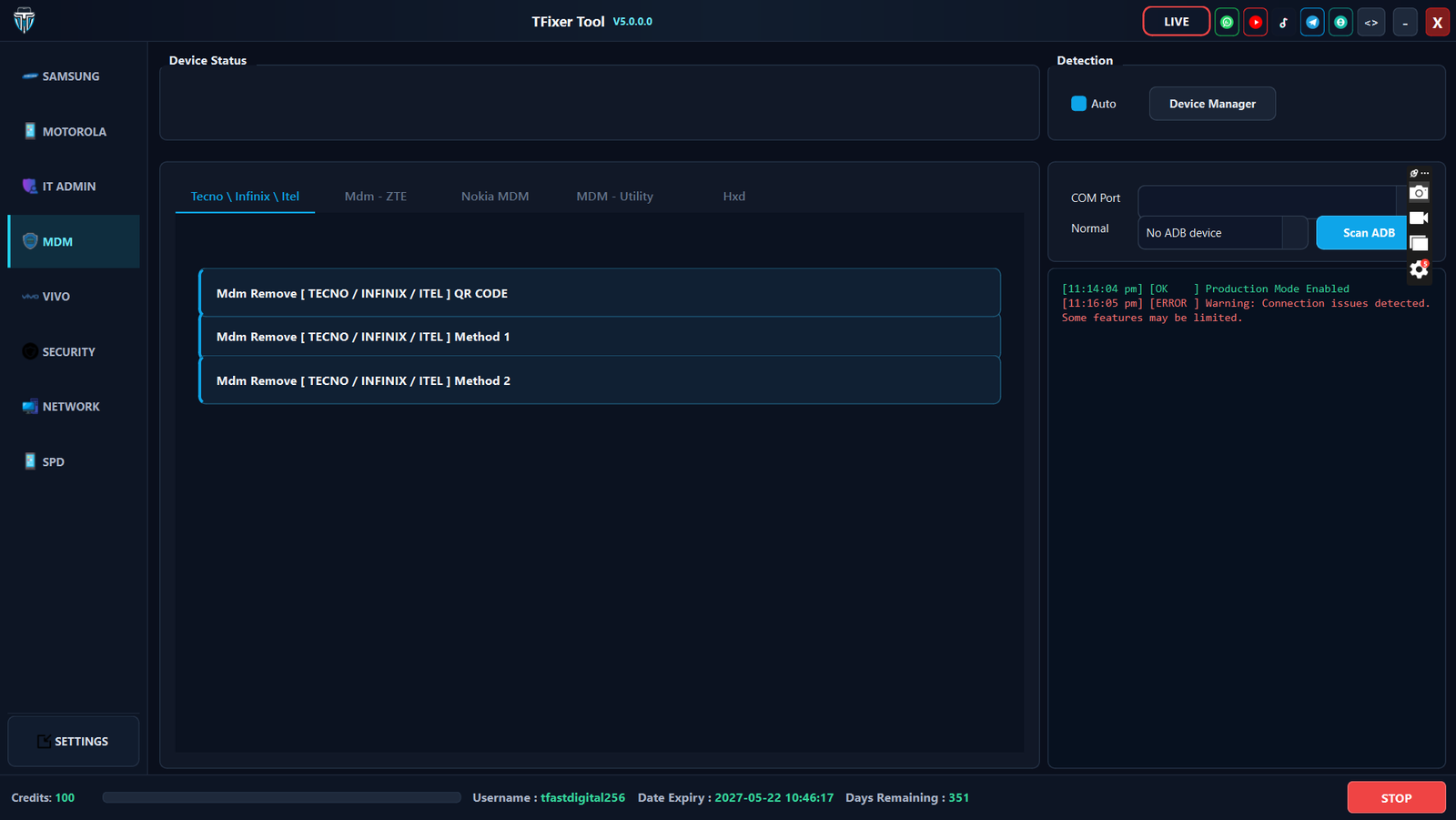Image resolution: width=1456 pixels, height=820 pixels.
Task: Click the teal round icon beside Telegram
Action: tap(1340, 22)
